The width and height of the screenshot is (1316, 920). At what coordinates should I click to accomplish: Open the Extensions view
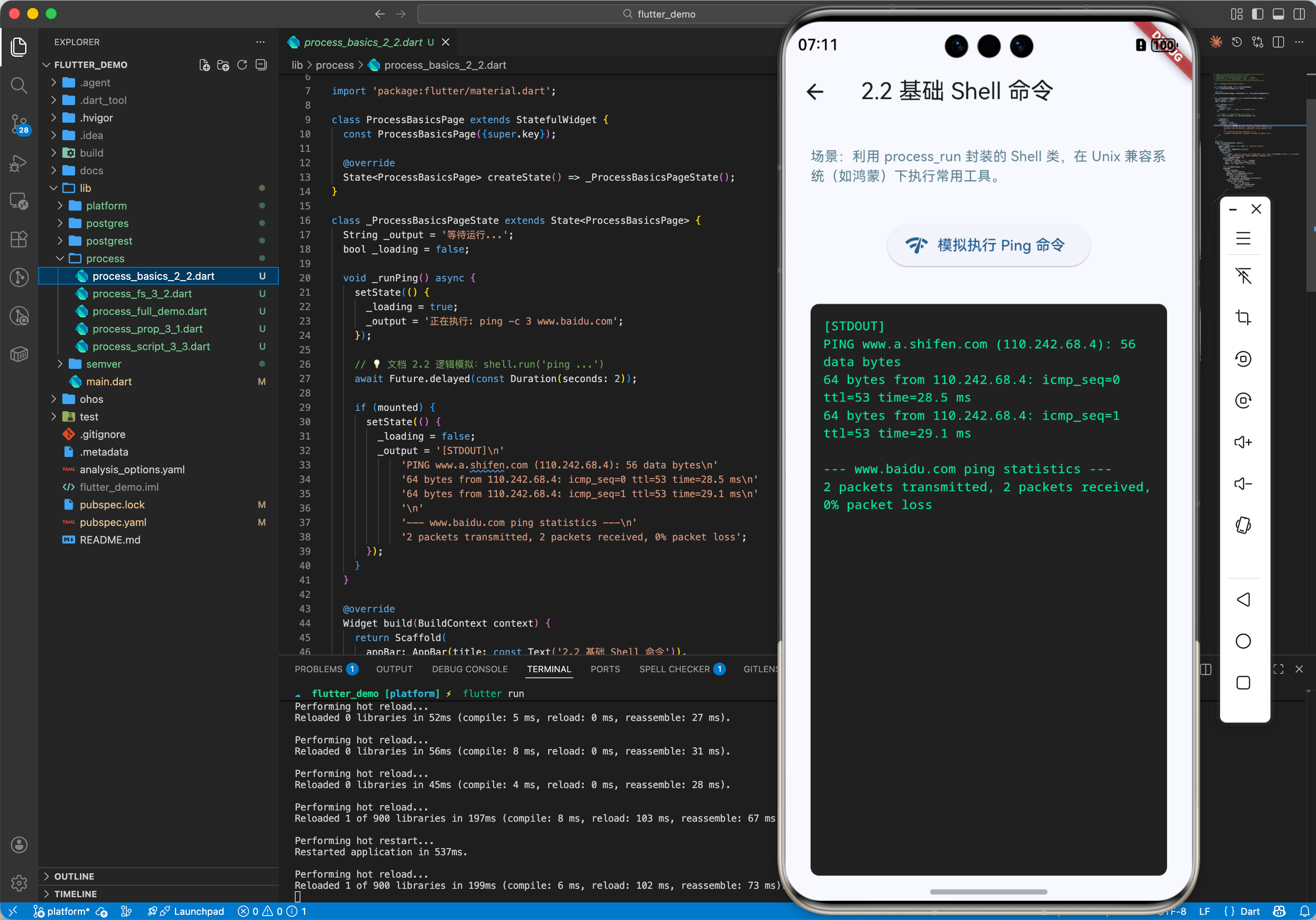point(19,239)
